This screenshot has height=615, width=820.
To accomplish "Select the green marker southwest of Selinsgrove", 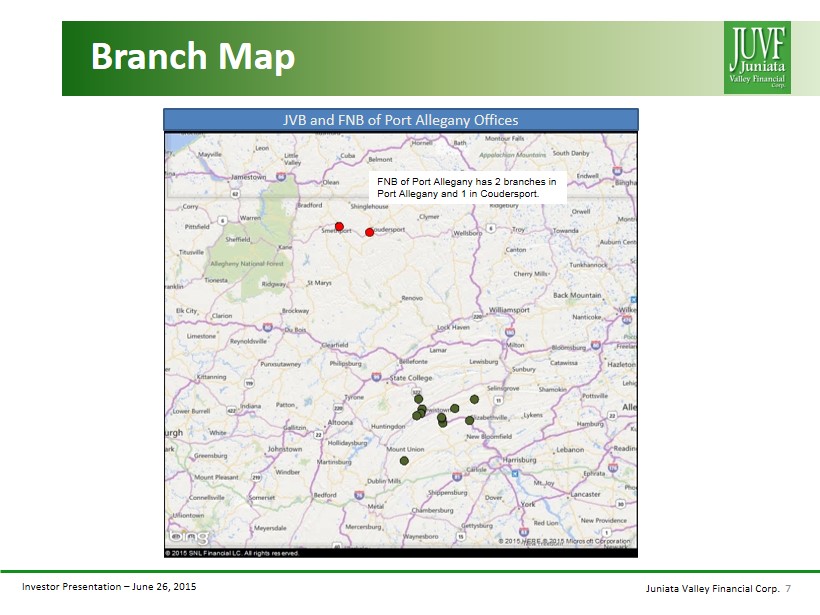I will point(474,399).
